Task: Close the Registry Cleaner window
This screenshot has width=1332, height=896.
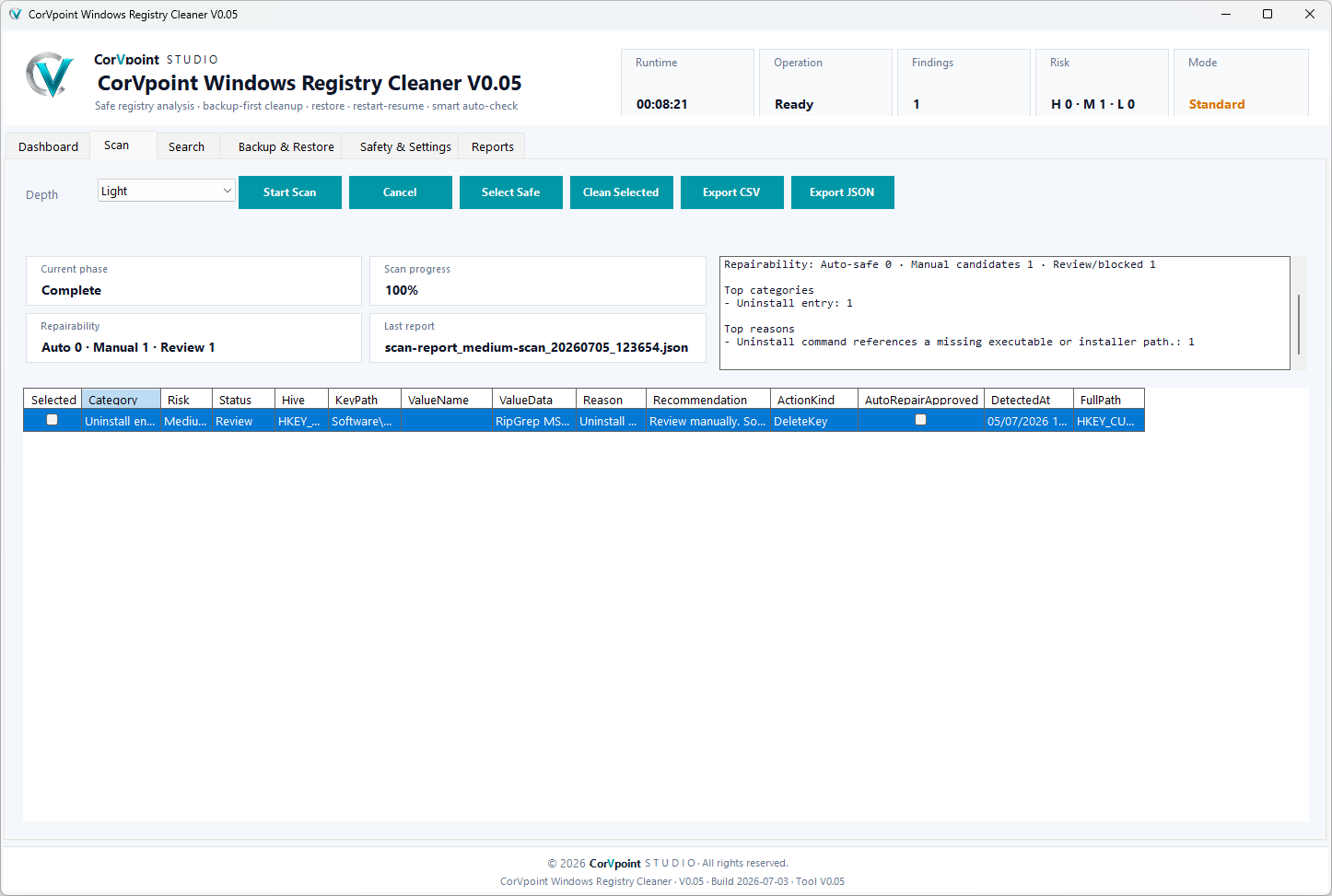Action: 1310,14
